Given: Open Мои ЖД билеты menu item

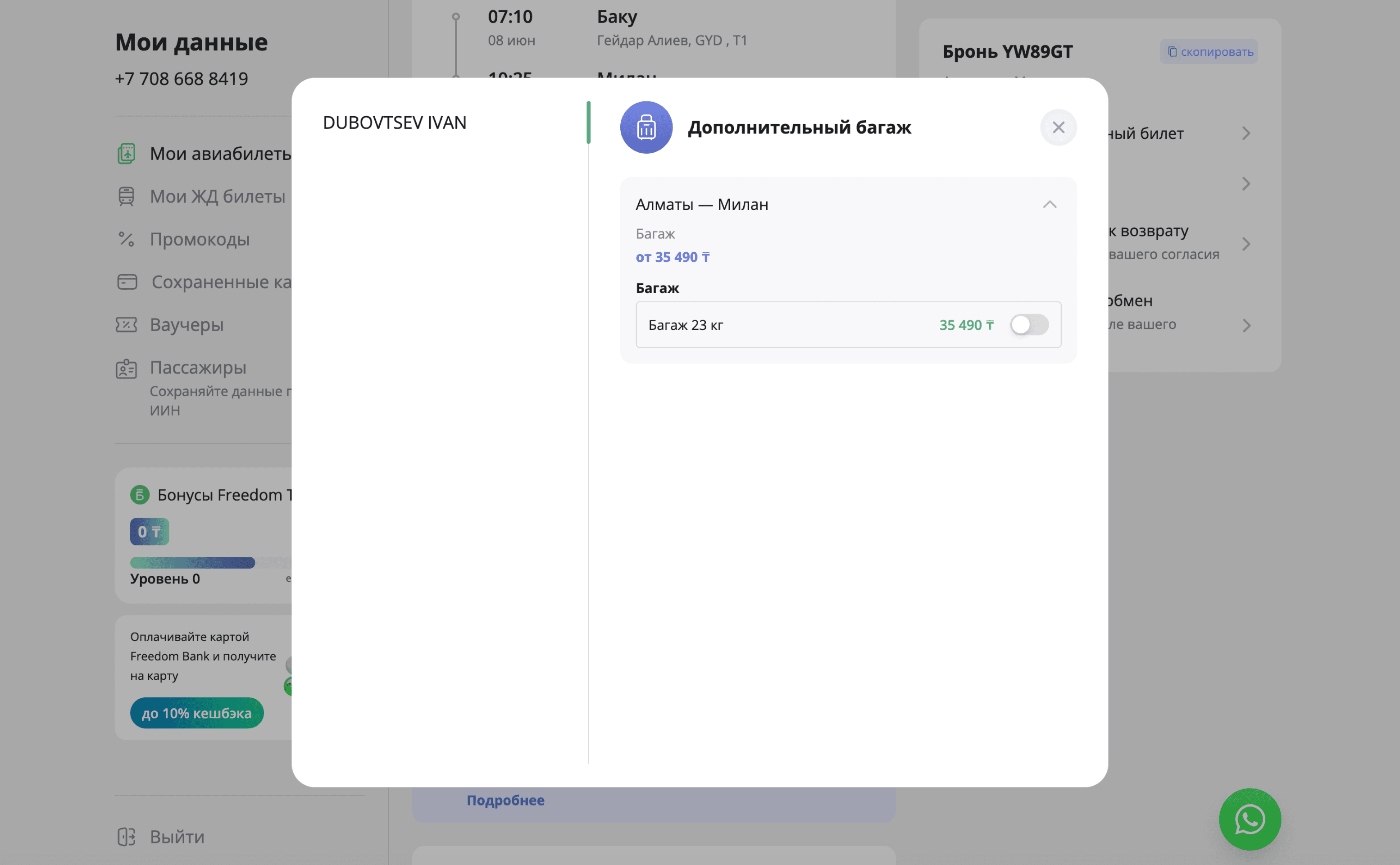Looking at the screenshot, I should coord(217,196).
